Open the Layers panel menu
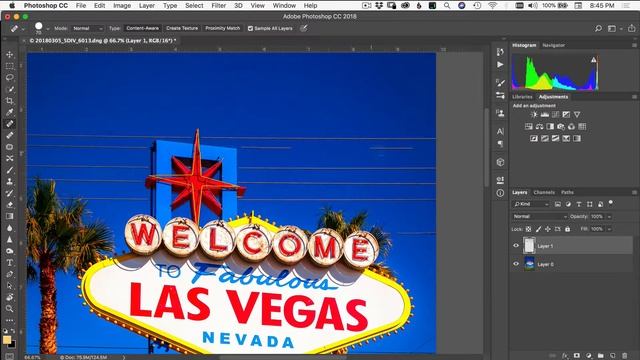640x360 pixels. click(x=634, y=192)
